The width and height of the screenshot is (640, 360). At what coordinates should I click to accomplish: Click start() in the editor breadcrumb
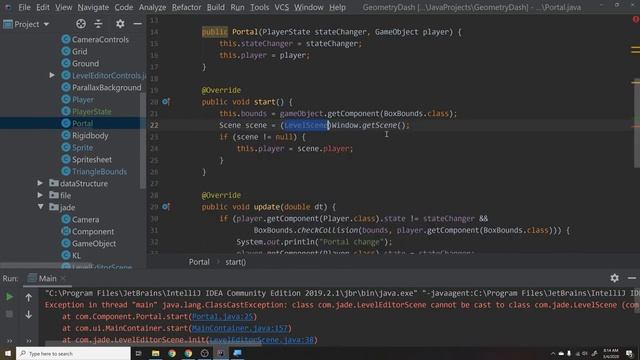coord(236,262)
